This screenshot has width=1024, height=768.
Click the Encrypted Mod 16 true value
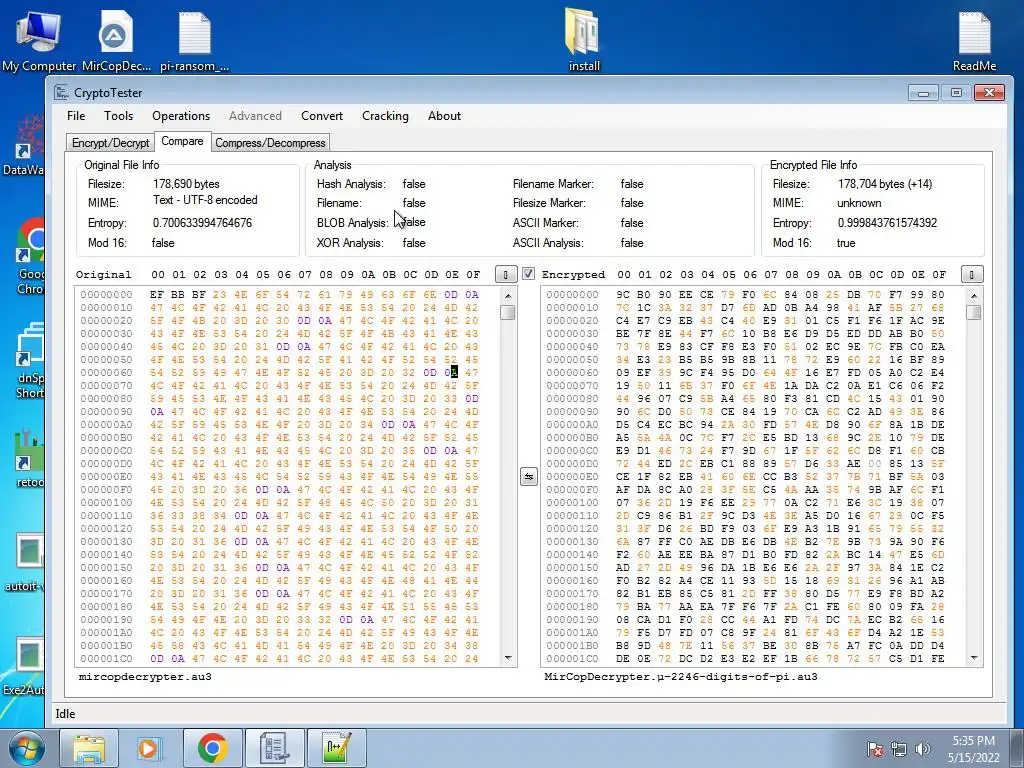[846, 242]
